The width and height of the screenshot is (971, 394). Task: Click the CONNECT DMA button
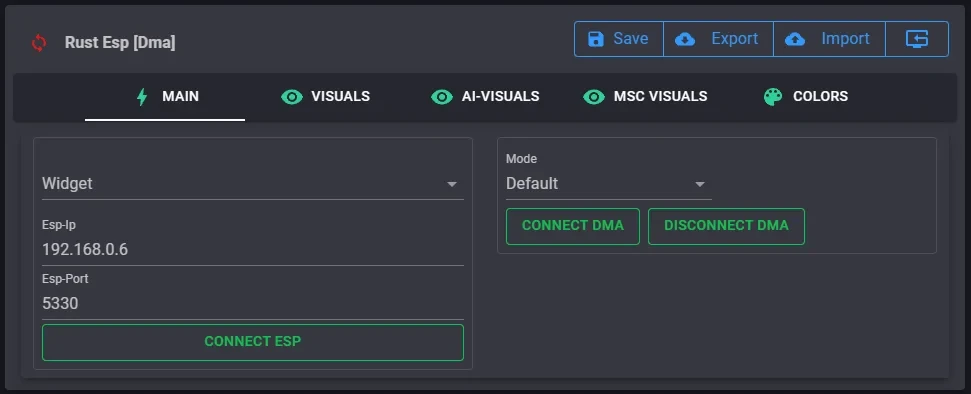573,226
